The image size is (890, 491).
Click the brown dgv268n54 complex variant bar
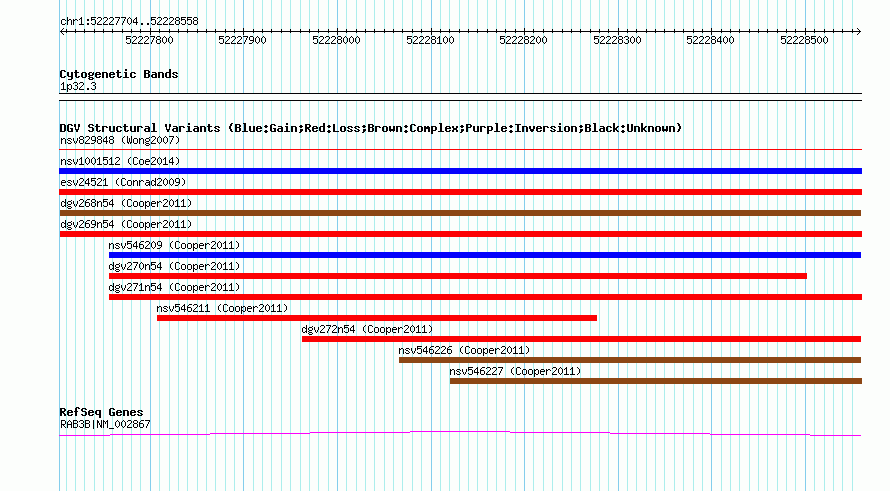[x=460, y=213]
